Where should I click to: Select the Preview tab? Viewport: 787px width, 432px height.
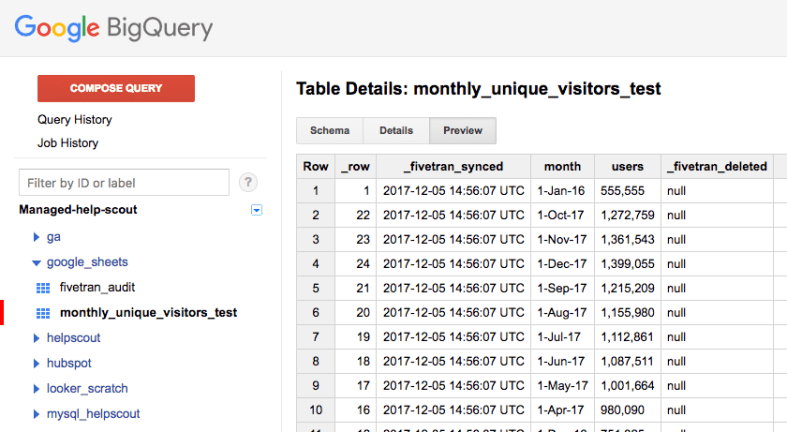[462, 131]
